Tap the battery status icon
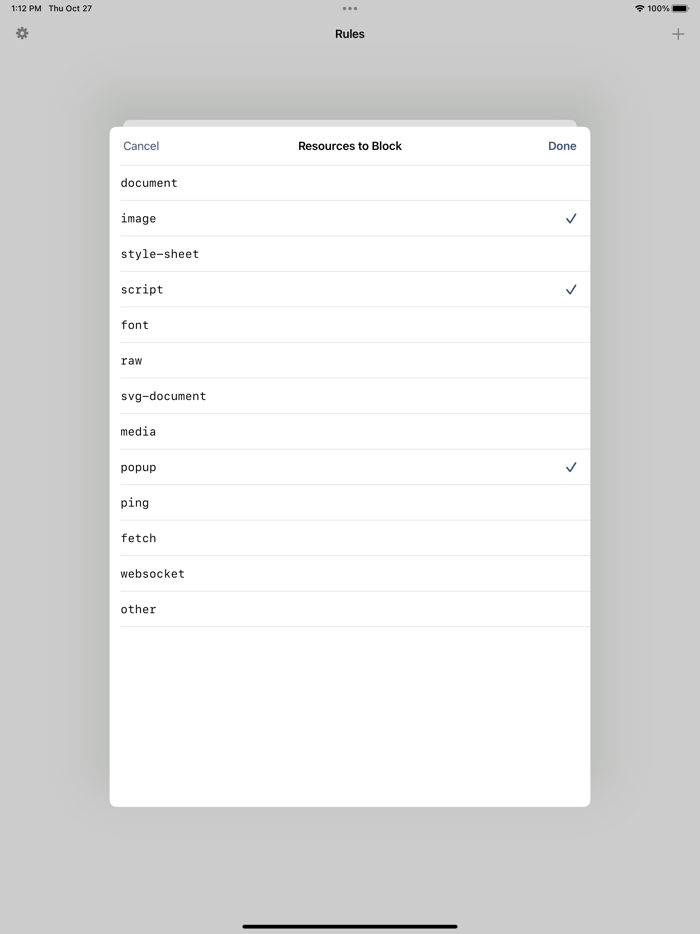 click(680, 8)
